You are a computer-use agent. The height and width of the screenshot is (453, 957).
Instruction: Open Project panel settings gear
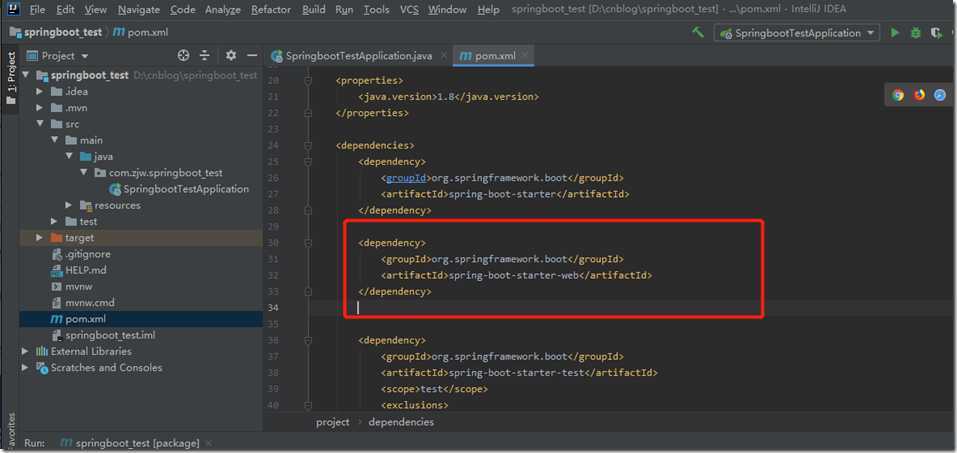pos(231,56)
